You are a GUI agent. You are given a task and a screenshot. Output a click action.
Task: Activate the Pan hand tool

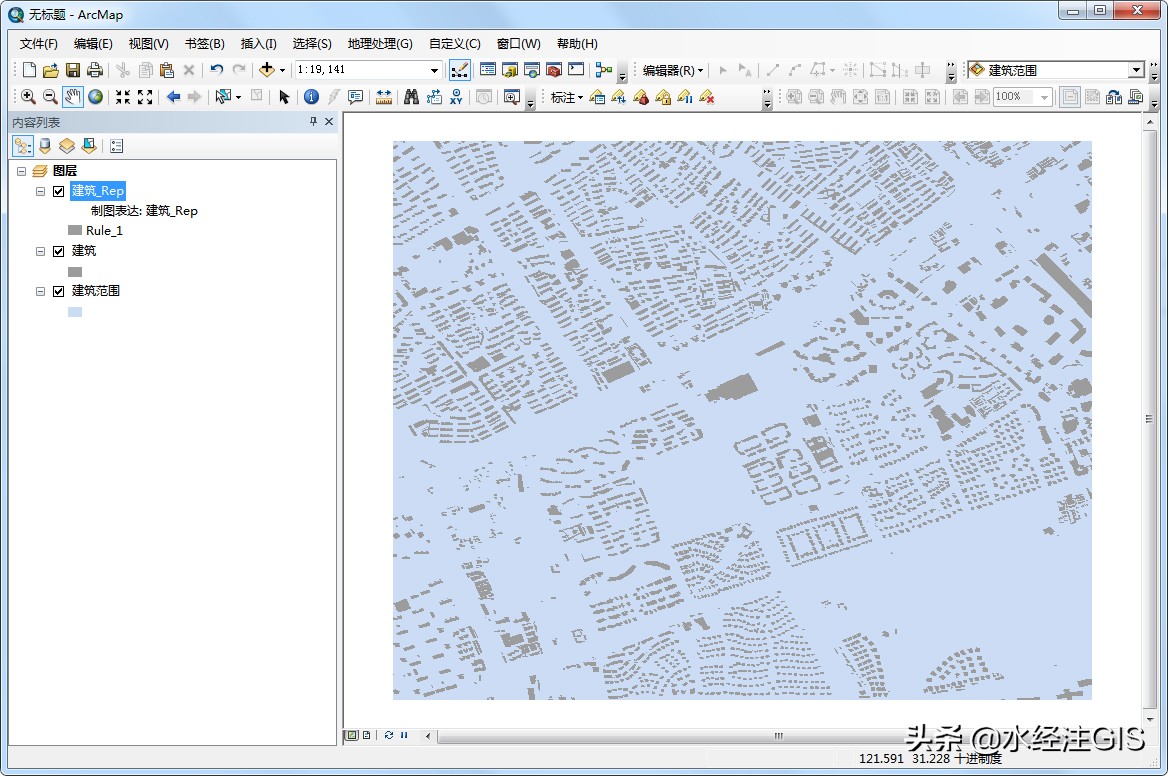coord(73,97)
